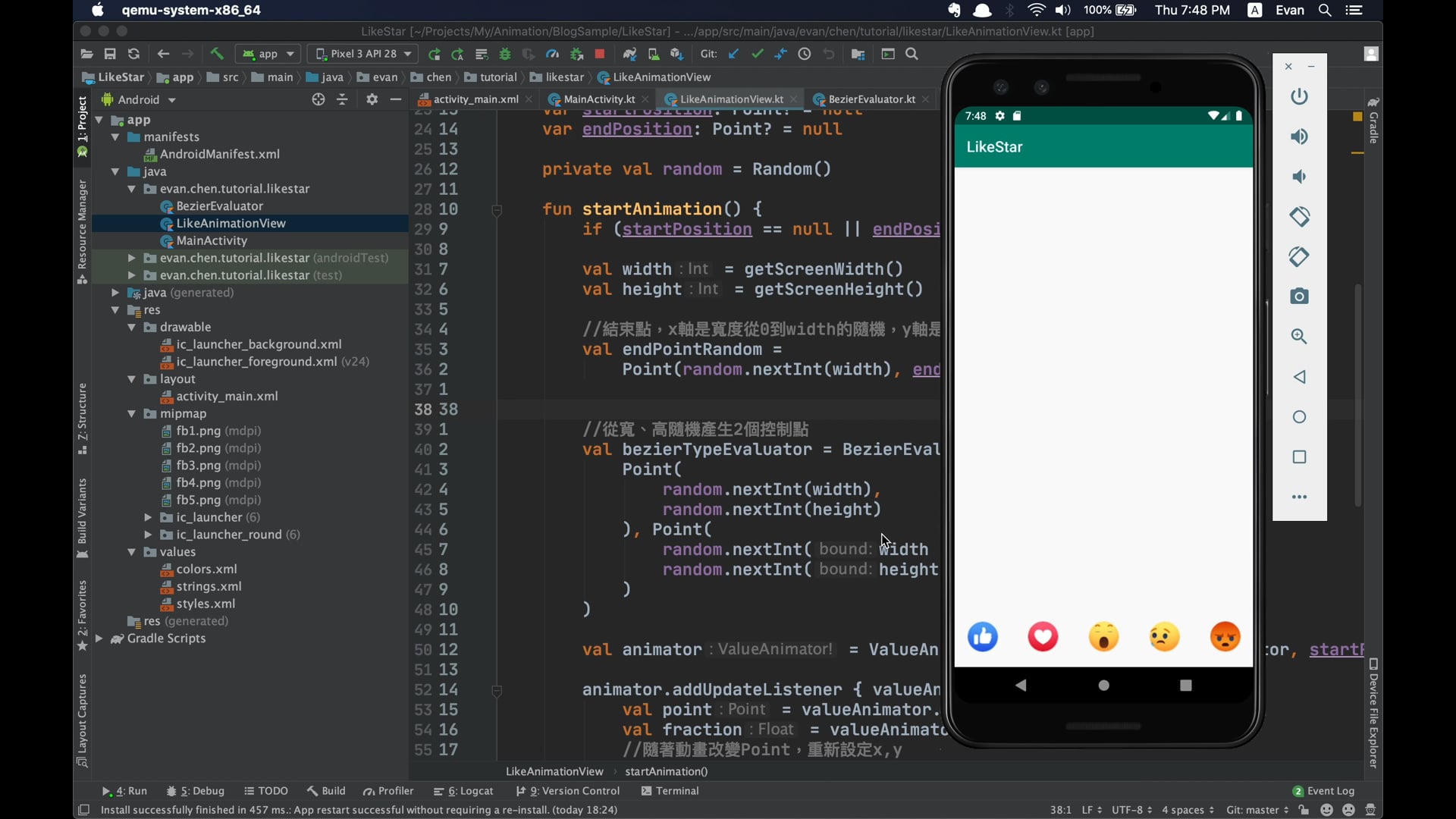The width and height of the screenshot is (1456, 819).
Task: Open Project panel settings gear
Action: pos(372,99)
